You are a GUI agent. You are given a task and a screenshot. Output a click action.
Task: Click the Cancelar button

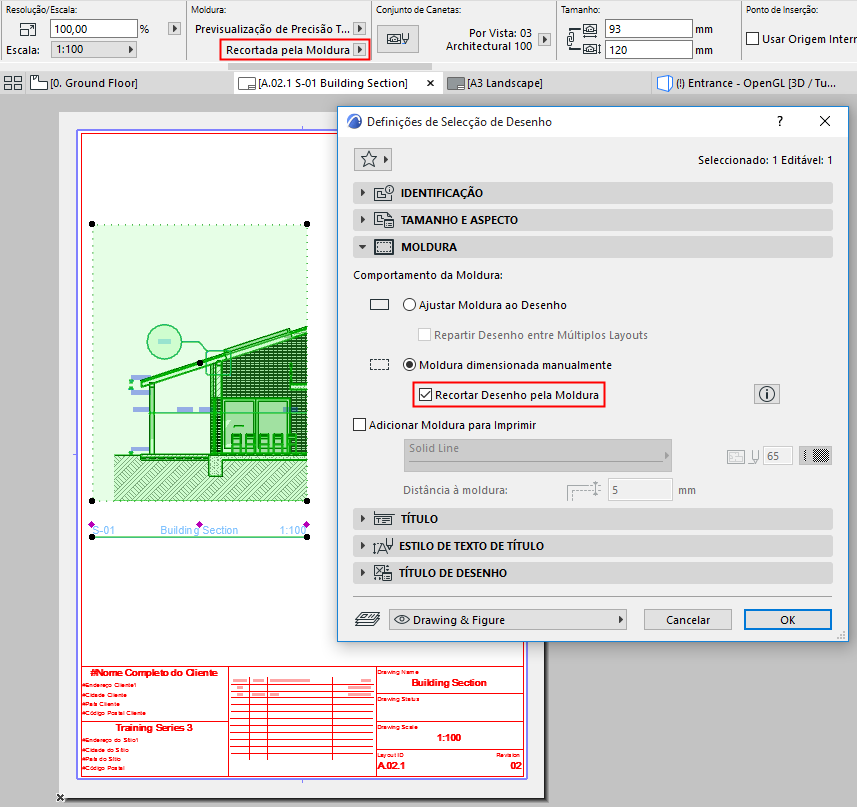click(x=688, y=620)
